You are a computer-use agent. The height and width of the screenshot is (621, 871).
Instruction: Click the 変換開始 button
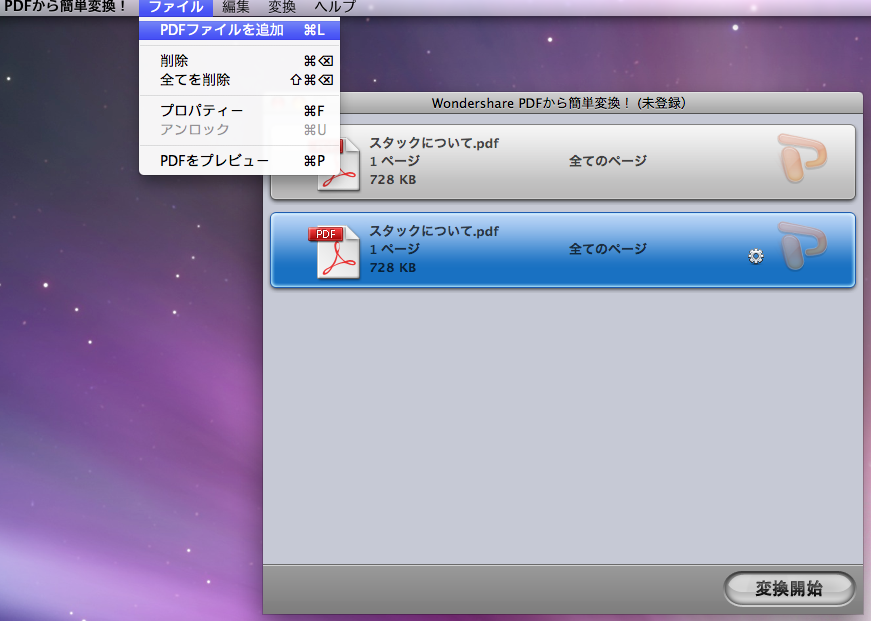(x=789, y=588)
